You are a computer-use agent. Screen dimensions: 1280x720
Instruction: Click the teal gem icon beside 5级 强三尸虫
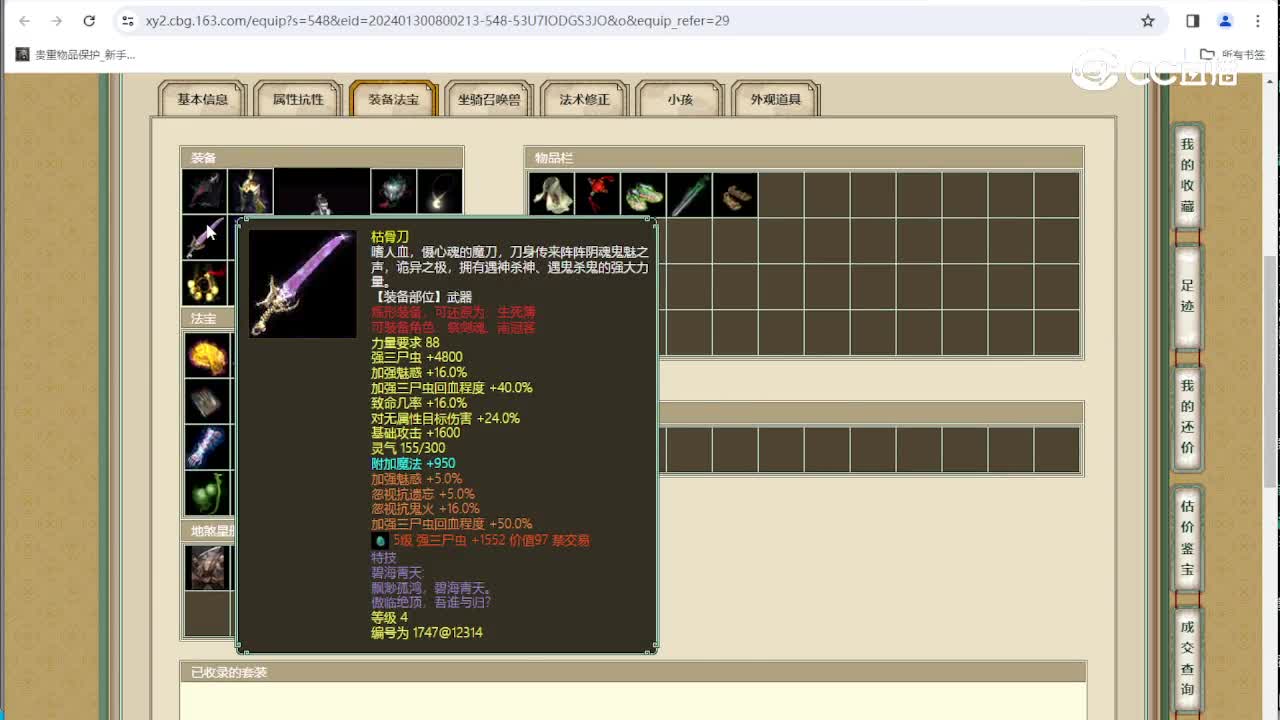[380, 541]
